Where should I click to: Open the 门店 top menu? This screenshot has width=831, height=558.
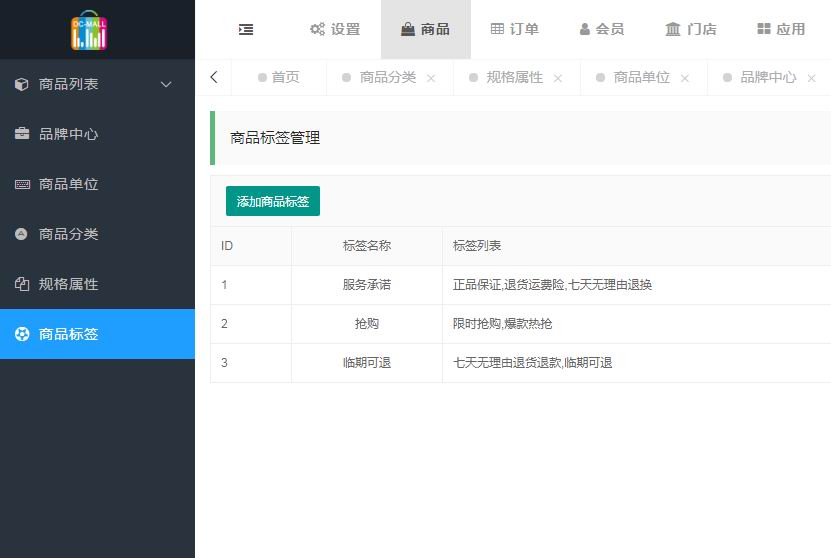pyautogui.click(x=691, y=30)
